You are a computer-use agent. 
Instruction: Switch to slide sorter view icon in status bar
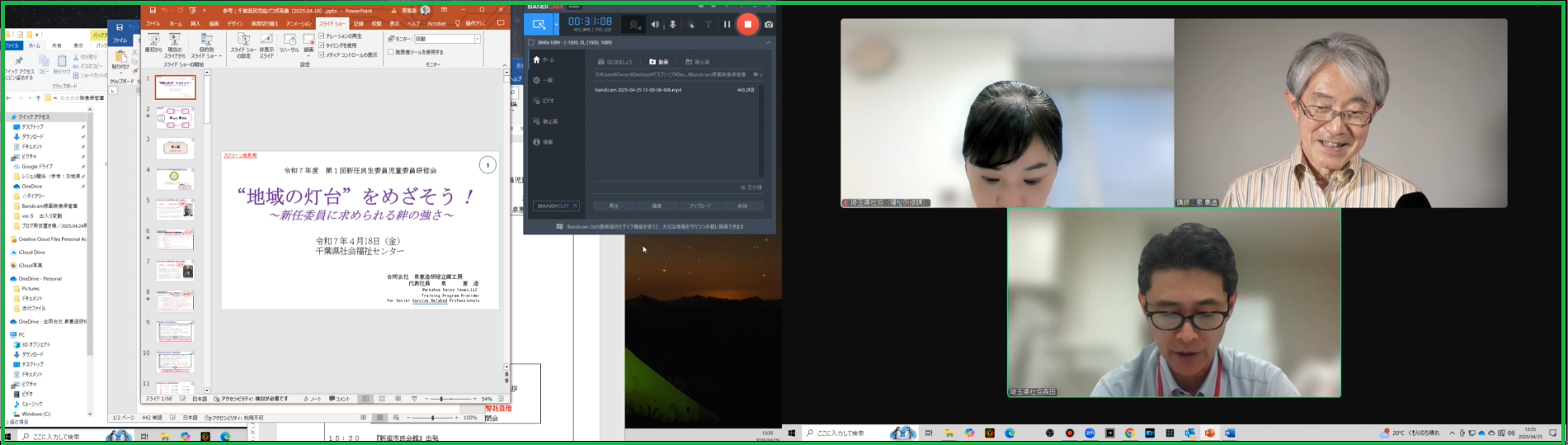pos(382,399)
